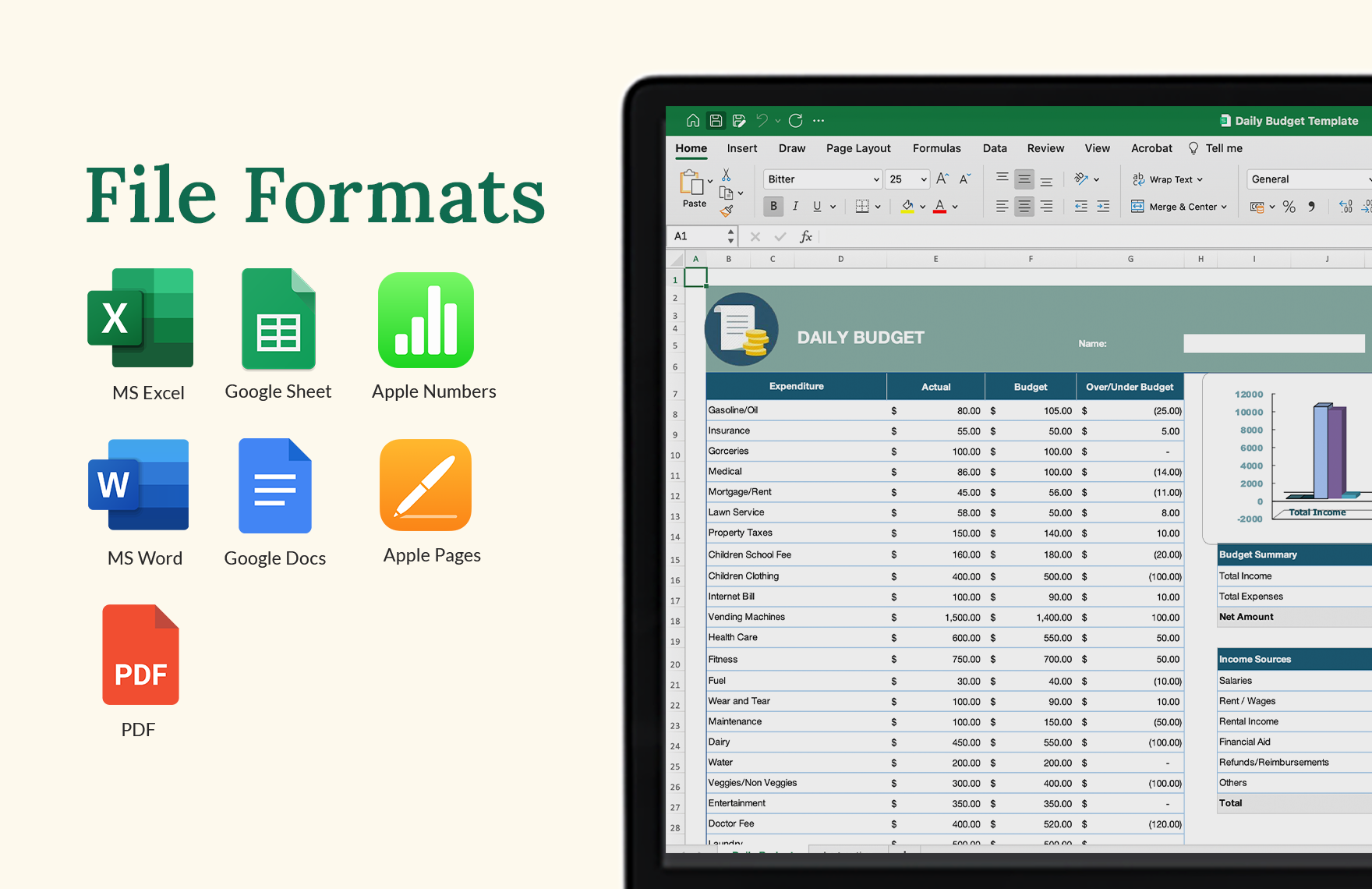Click the Home icon in Excel title bar
The width and height of the screenshot is (1372, 889).
point(692,120)
